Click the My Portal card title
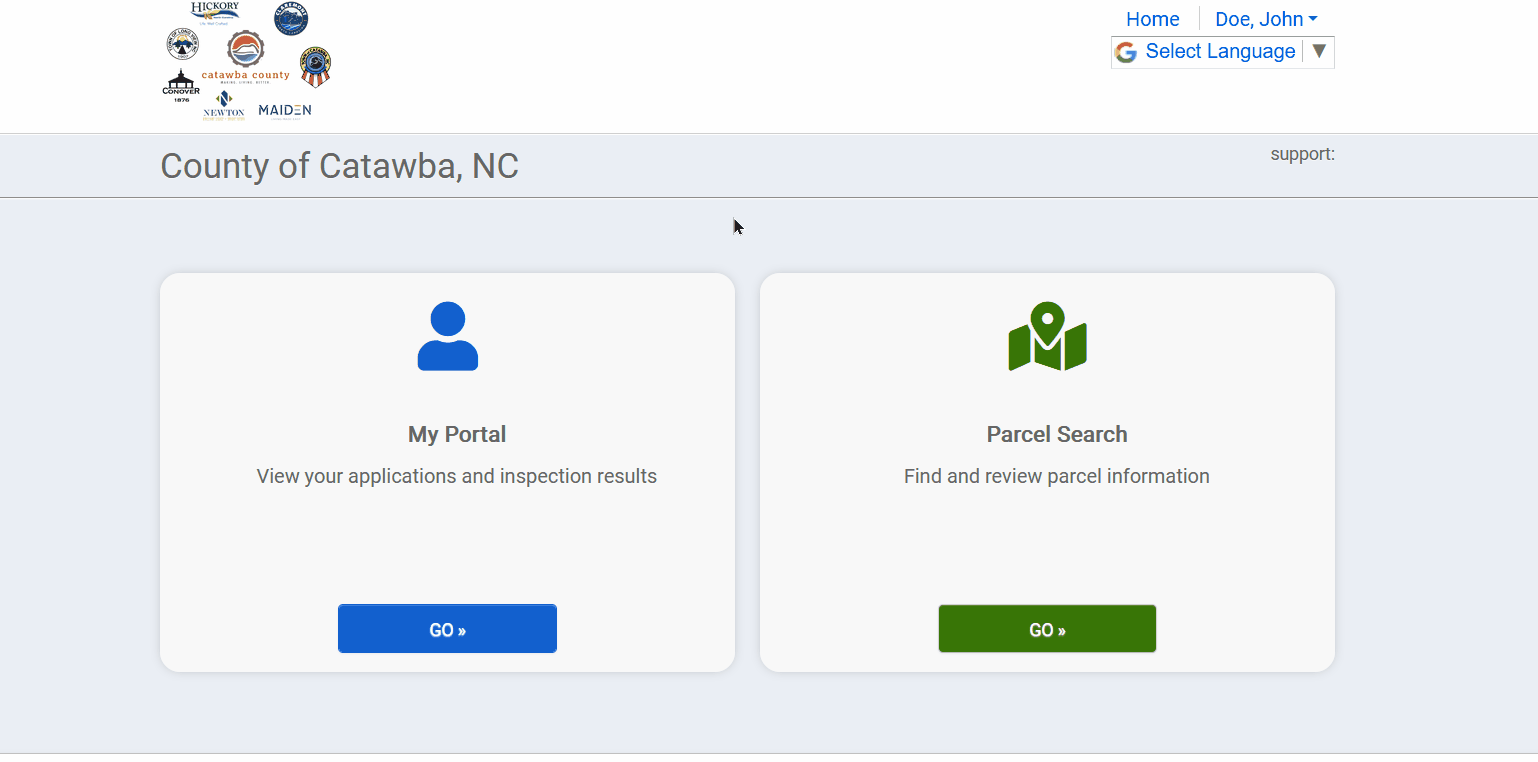Viewport: 1538px width, 762px height. click(x=457, y=434)
